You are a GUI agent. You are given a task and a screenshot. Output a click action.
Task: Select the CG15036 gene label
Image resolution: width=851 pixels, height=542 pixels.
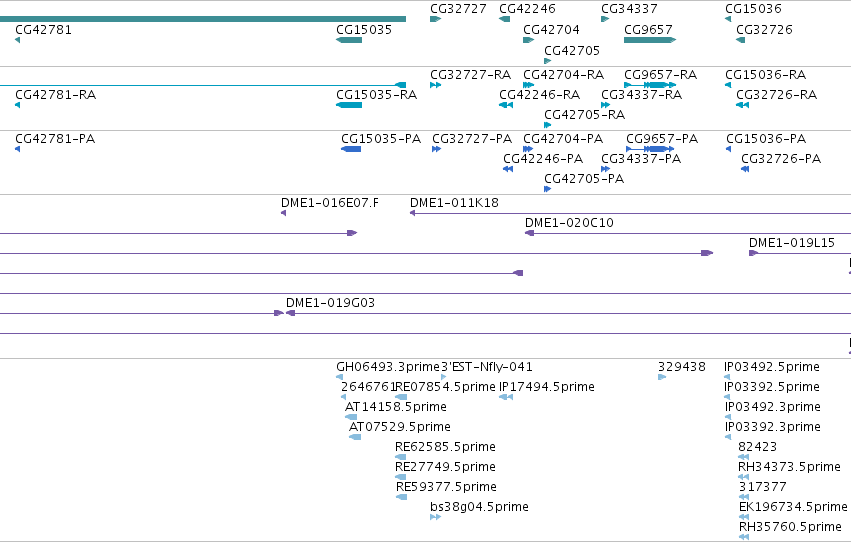tap(753, 9)
